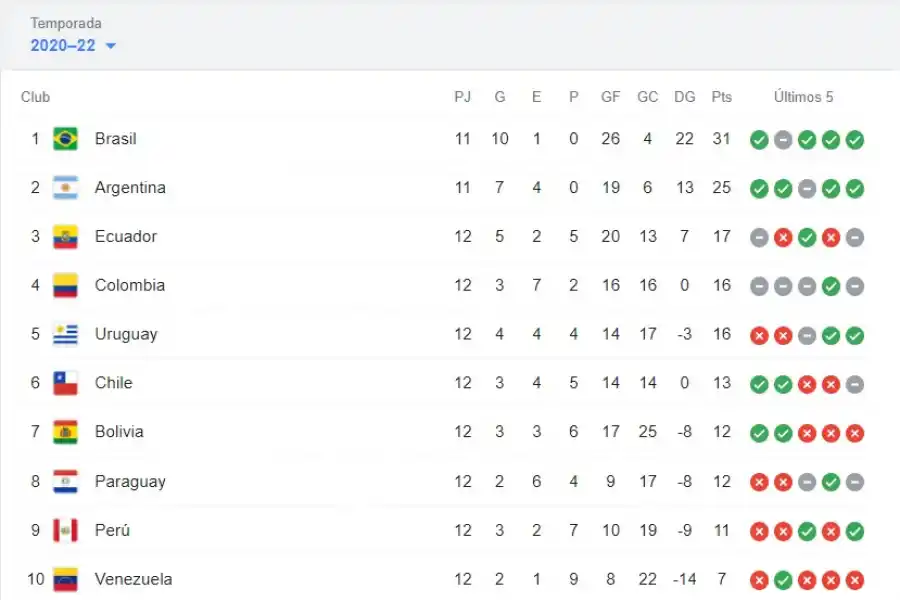Click the Brasil flag icon

coord(65,139)
